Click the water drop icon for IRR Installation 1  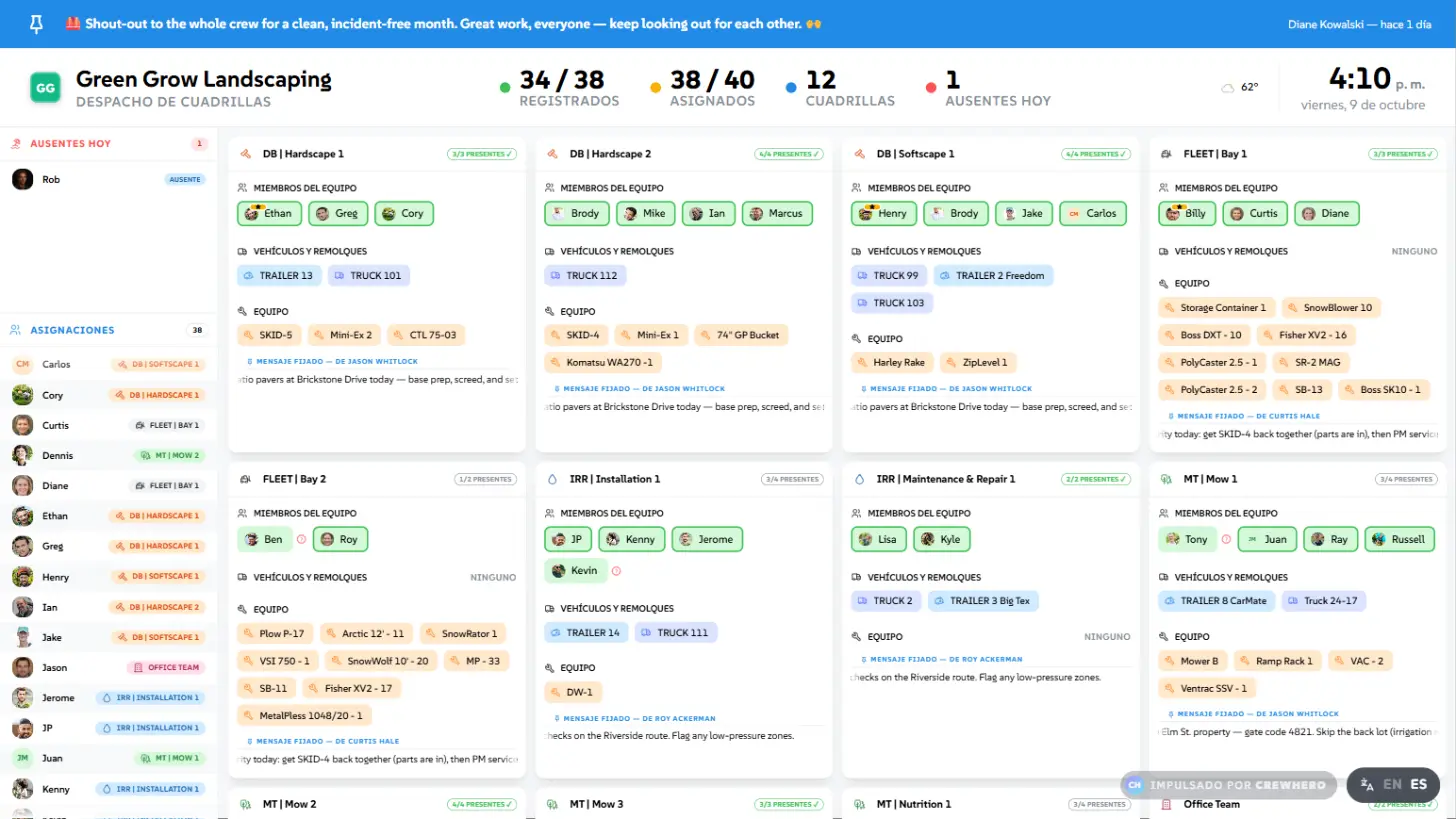tap(552, 479)
